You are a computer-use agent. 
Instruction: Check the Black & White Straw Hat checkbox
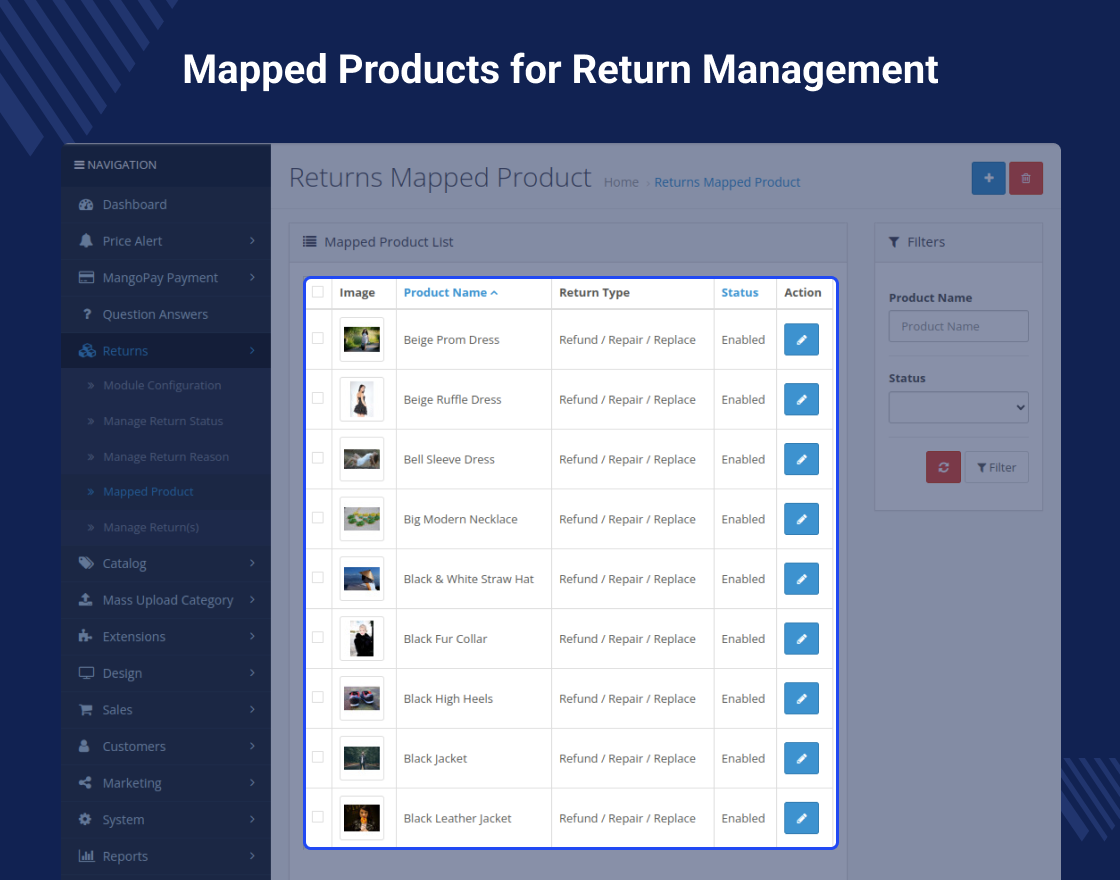[318, 577]
